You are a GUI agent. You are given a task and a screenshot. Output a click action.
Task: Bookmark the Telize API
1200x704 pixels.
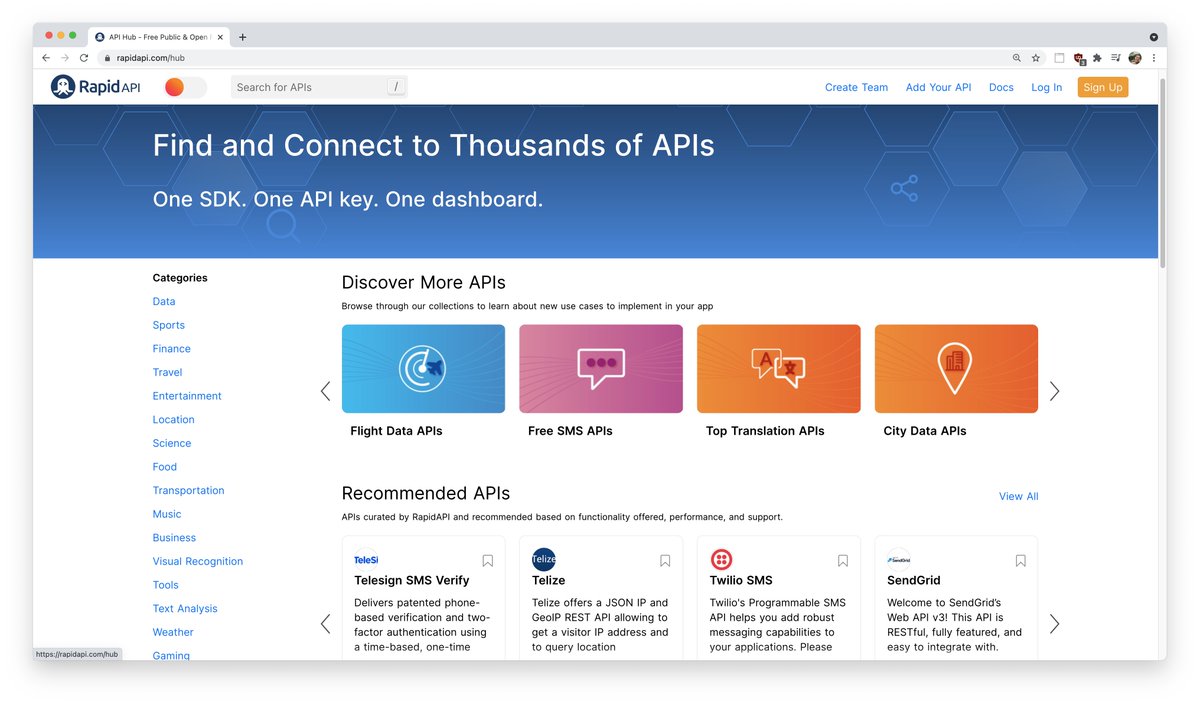665,561
